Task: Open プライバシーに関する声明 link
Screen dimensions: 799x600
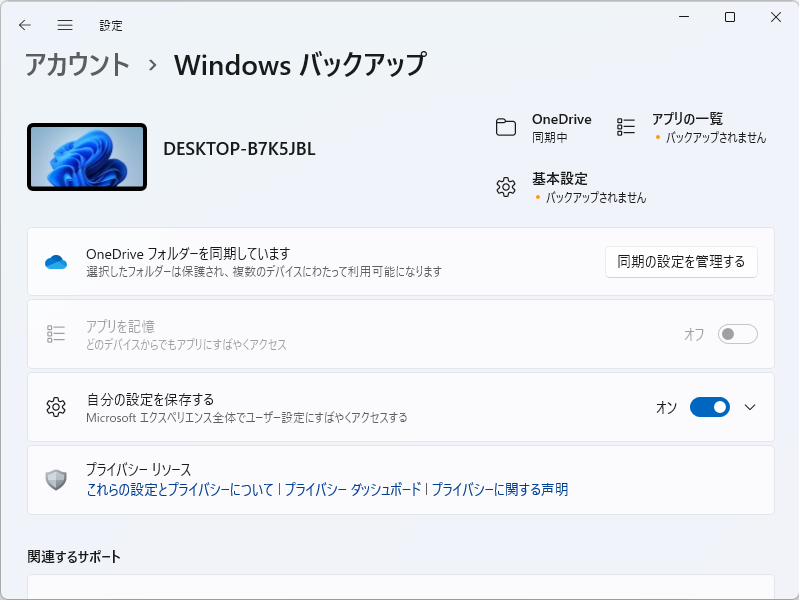Action: coord(500,489)
